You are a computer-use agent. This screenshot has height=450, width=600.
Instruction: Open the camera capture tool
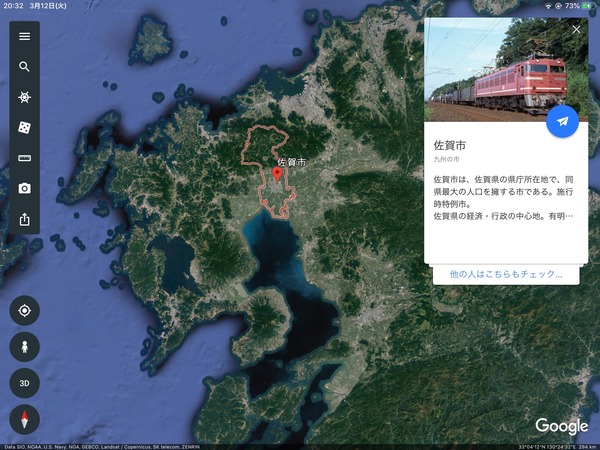[x=24, y=188]
